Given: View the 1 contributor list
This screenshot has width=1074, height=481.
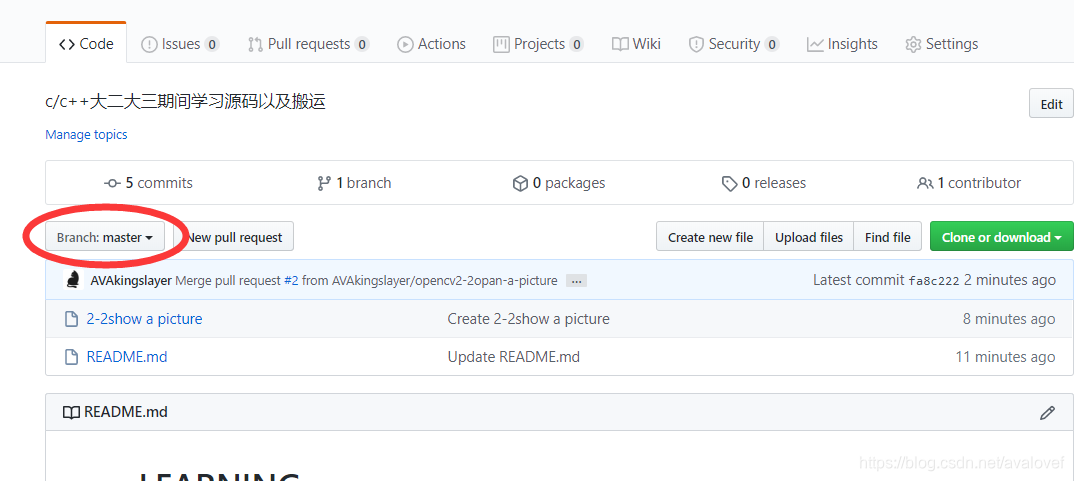Looking at the screenshot, I should 969,183.
